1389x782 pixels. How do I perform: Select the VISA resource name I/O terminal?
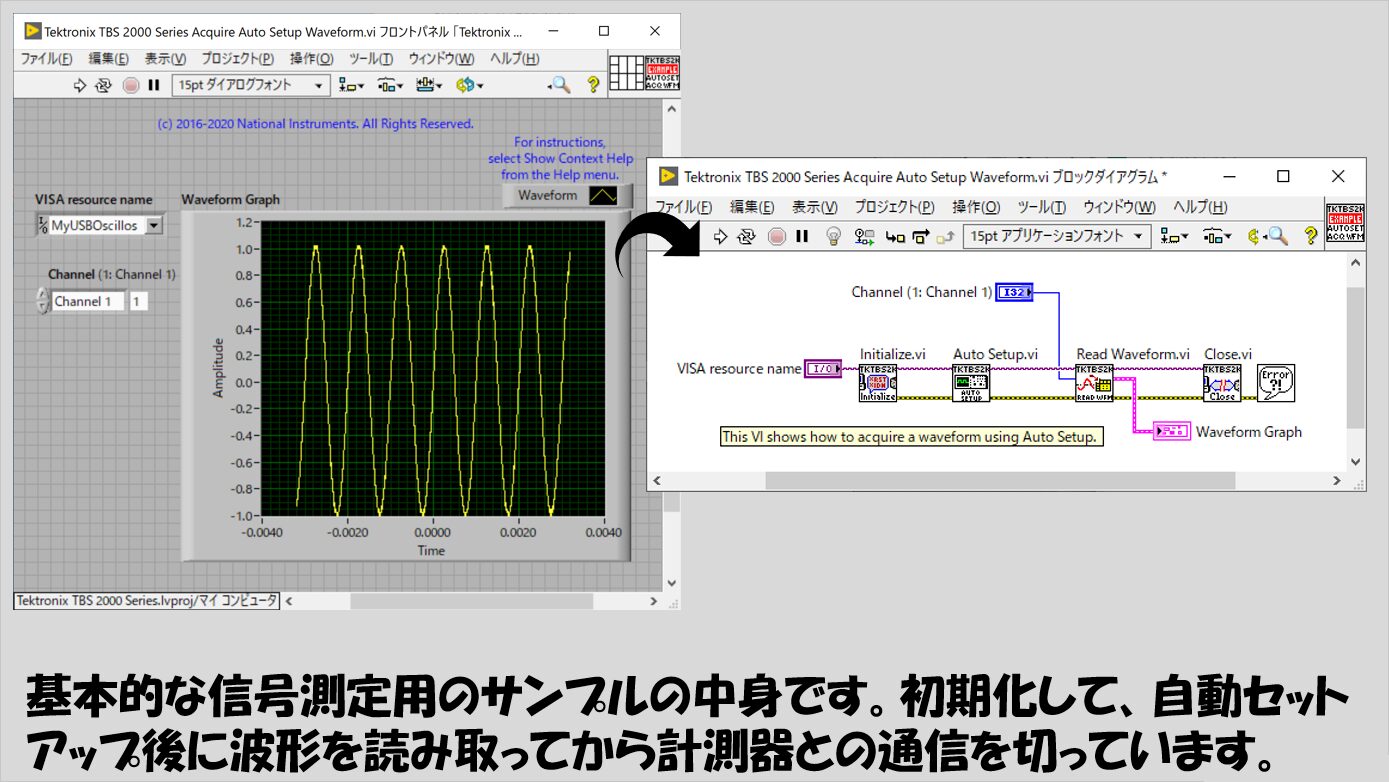pyautogui.click(x=823, y=369)
